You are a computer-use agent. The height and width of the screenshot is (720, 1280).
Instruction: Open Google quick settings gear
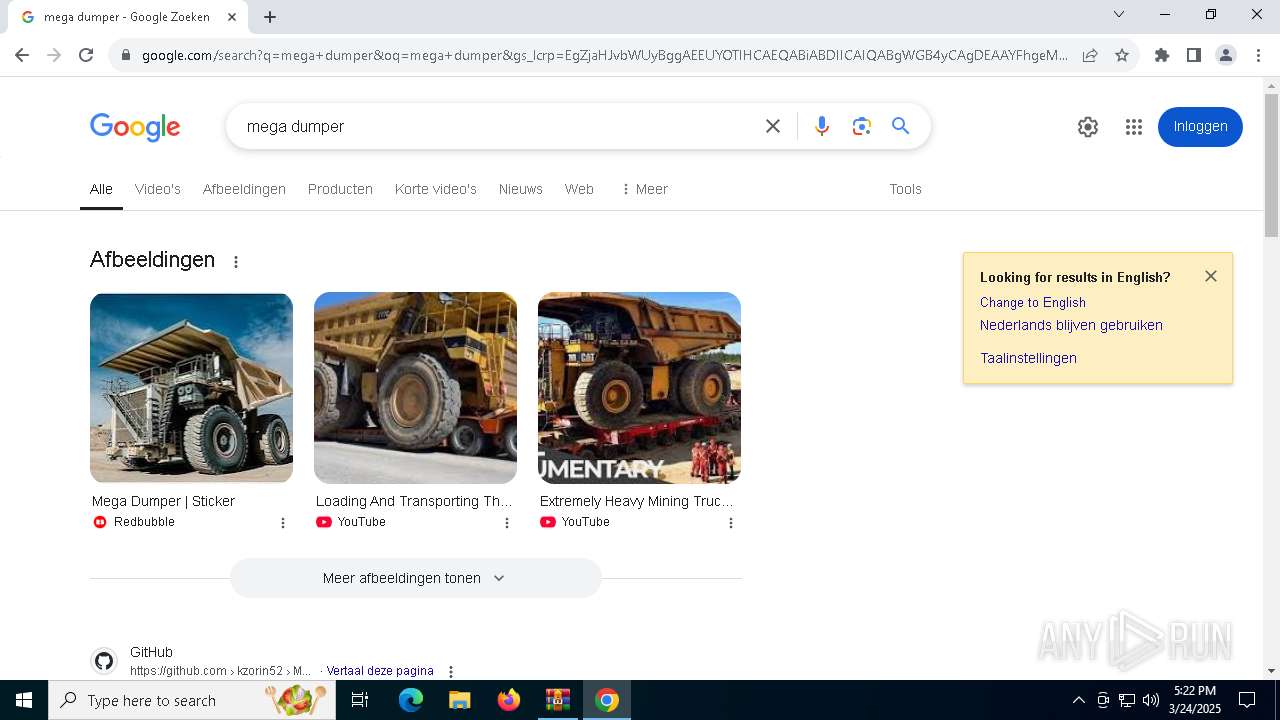(x=1088, y=127)
